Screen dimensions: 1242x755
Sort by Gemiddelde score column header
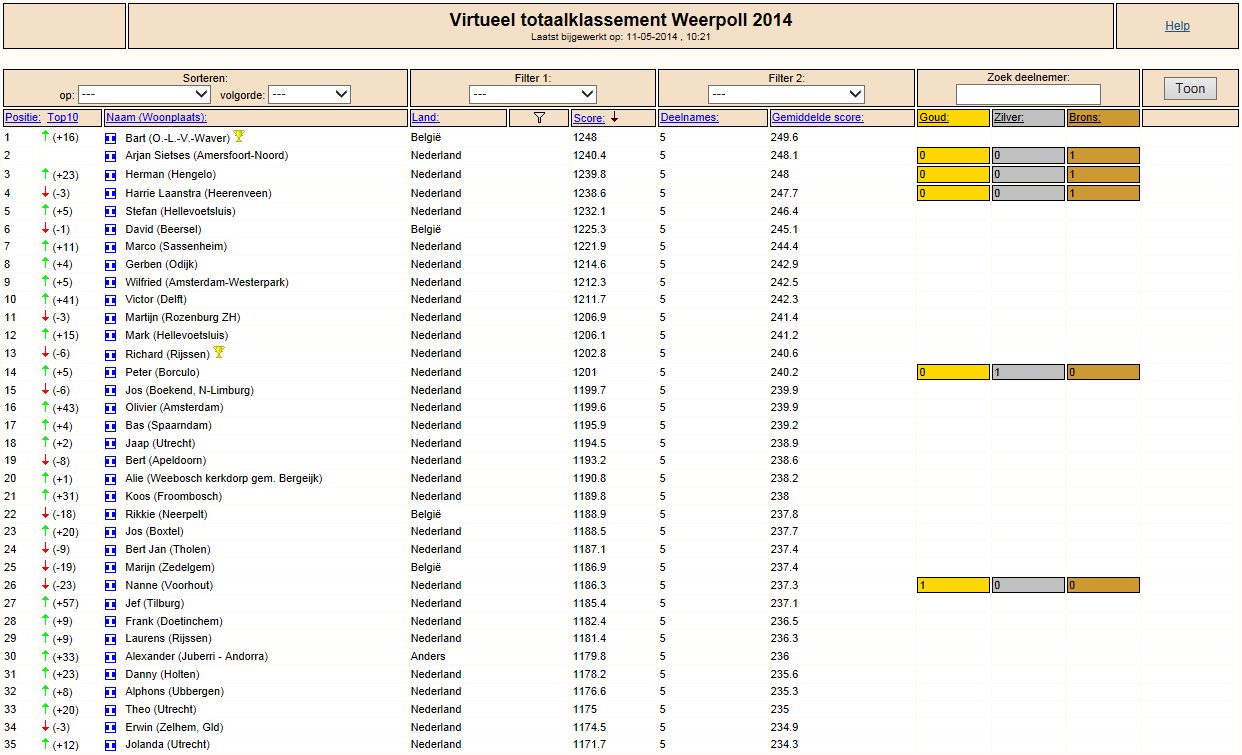[817, 118]
